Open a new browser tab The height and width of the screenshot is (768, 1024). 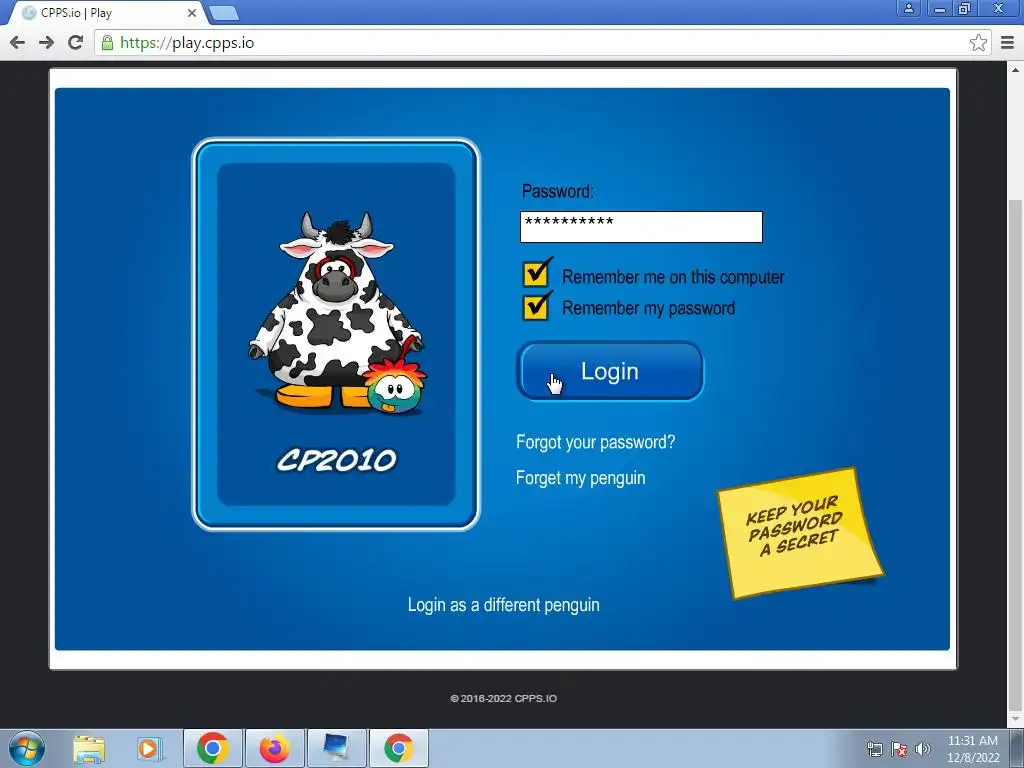[224, 13]
